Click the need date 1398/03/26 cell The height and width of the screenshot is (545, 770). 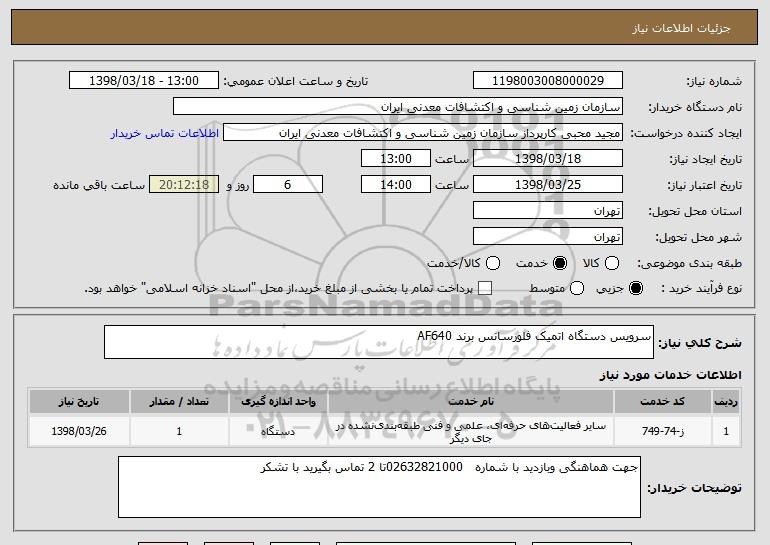click(79, 431)
